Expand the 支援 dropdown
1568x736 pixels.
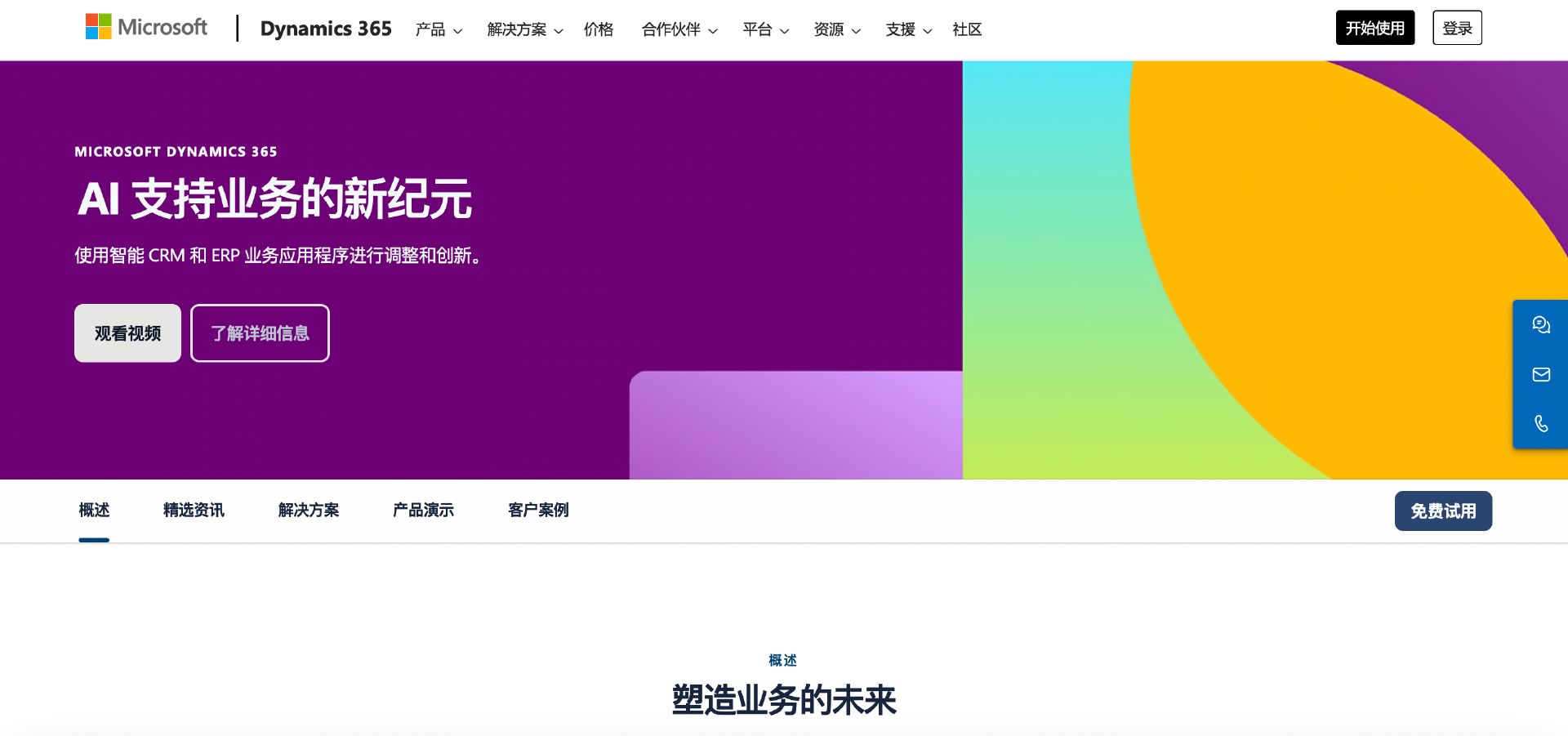[909, 29]
